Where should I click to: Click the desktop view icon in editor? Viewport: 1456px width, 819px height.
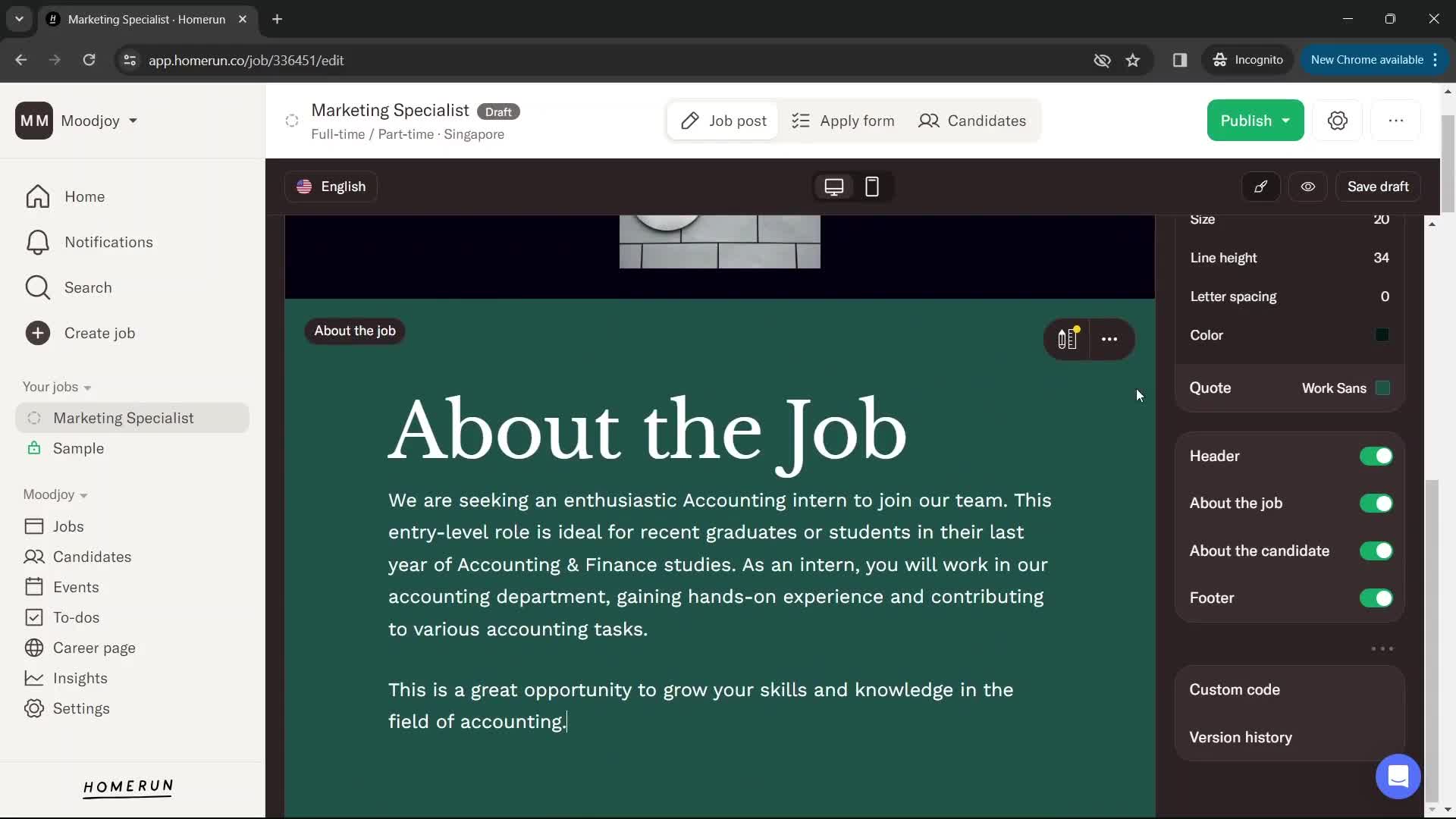point(834,187)
